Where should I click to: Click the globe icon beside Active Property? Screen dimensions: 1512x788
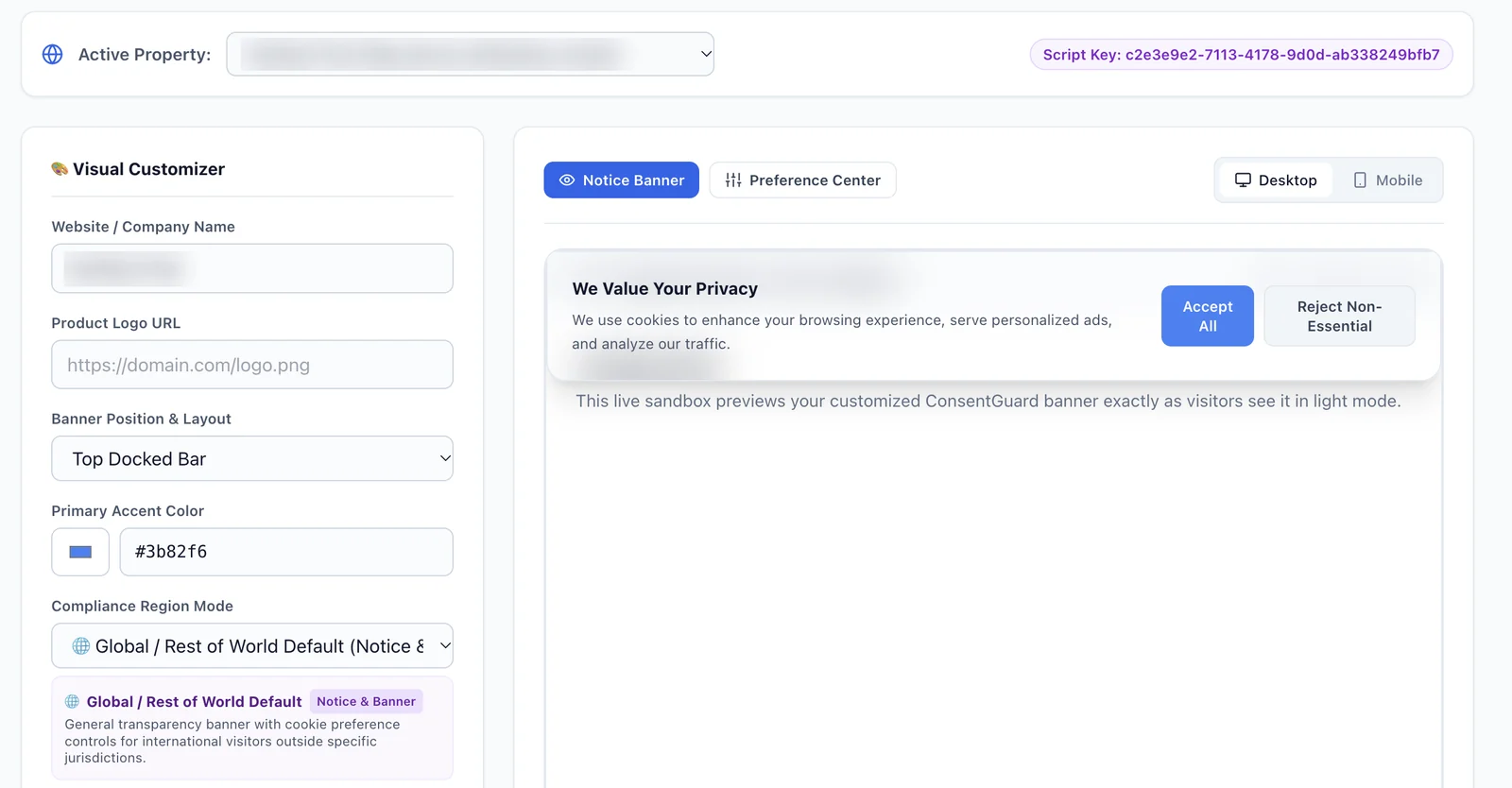[x=53, y=55]
